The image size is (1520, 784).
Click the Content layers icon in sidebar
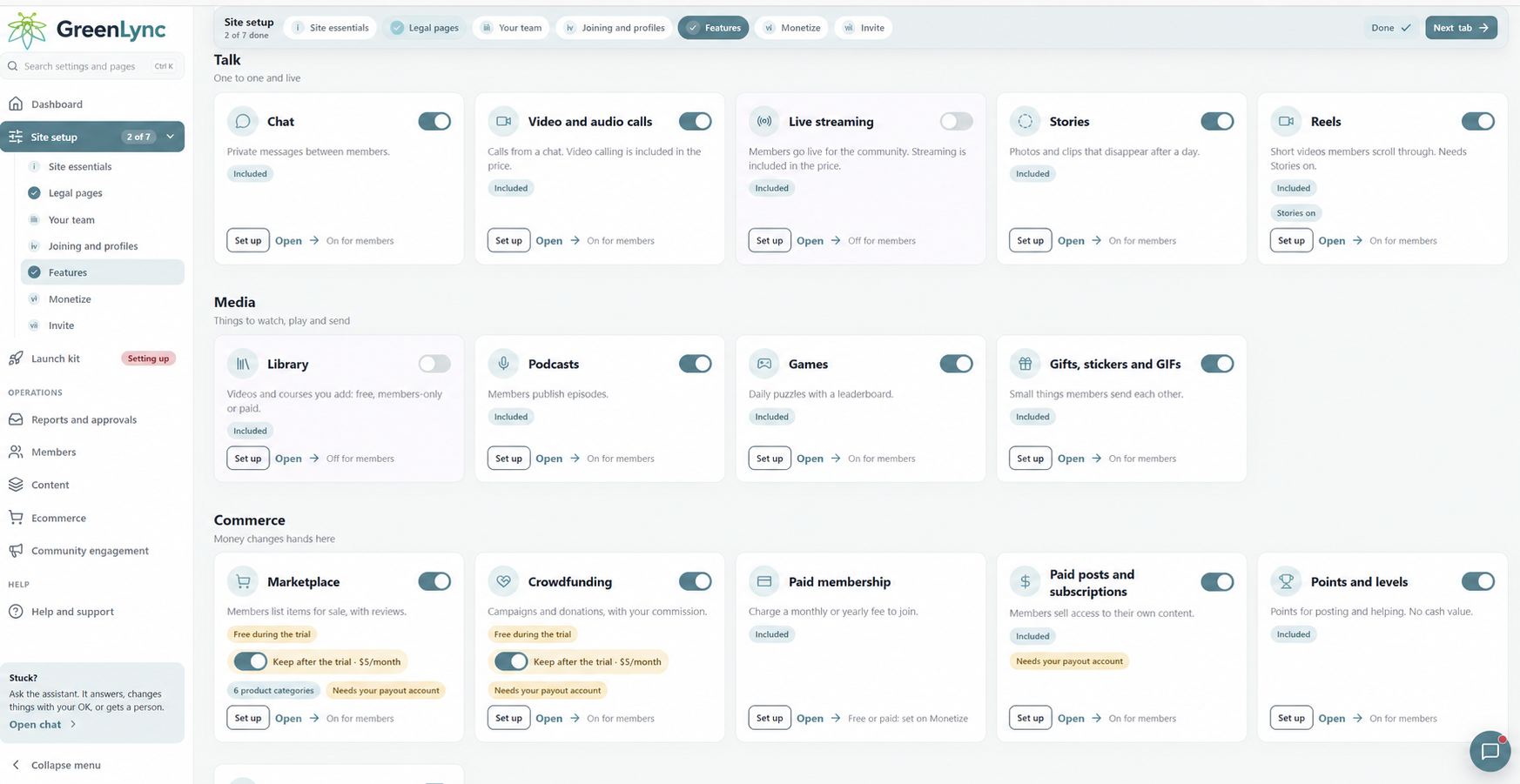[x=16, y=485]
